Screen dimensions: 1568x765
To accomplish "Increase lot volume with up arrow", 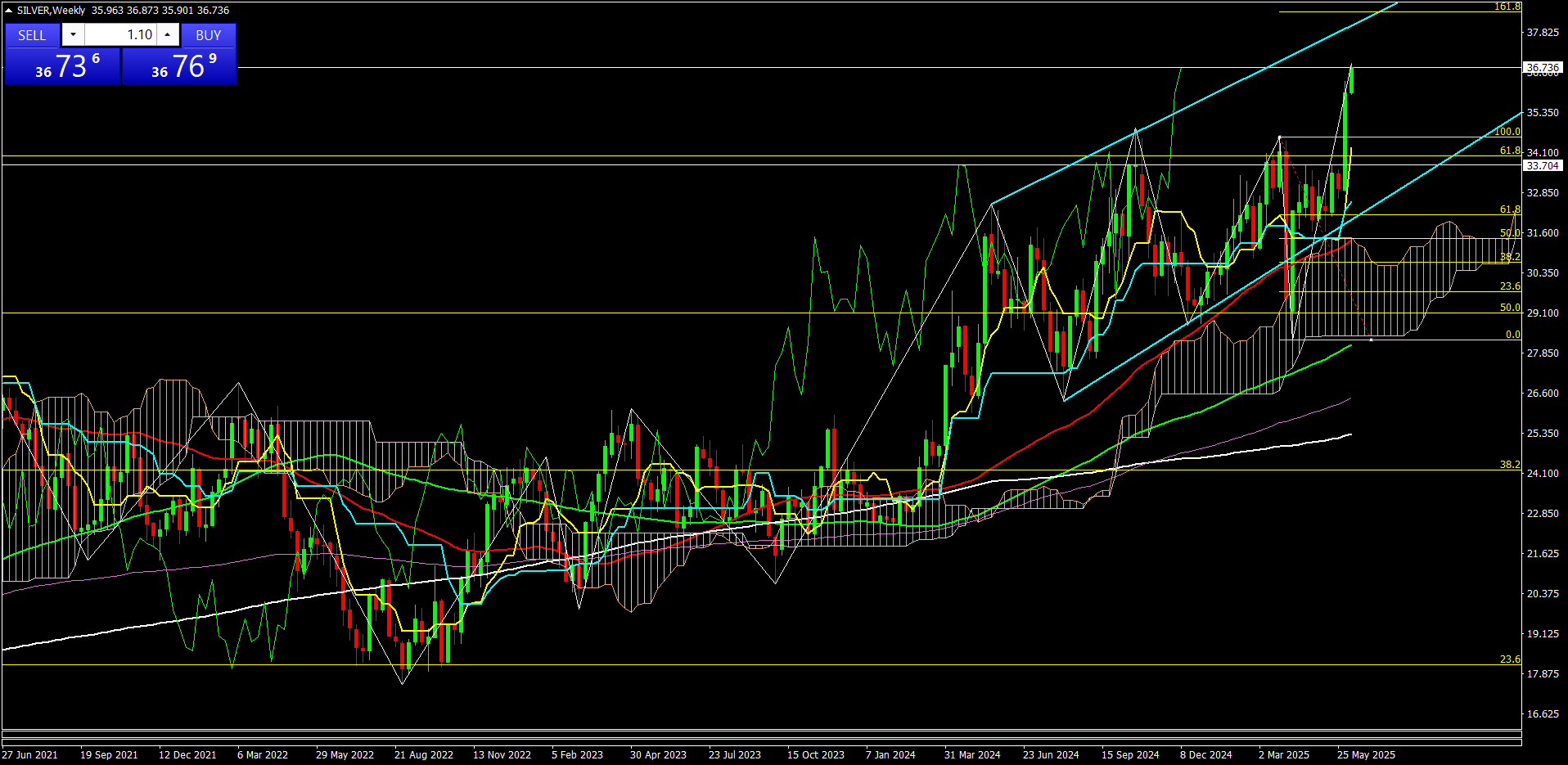I will point(168,34).
